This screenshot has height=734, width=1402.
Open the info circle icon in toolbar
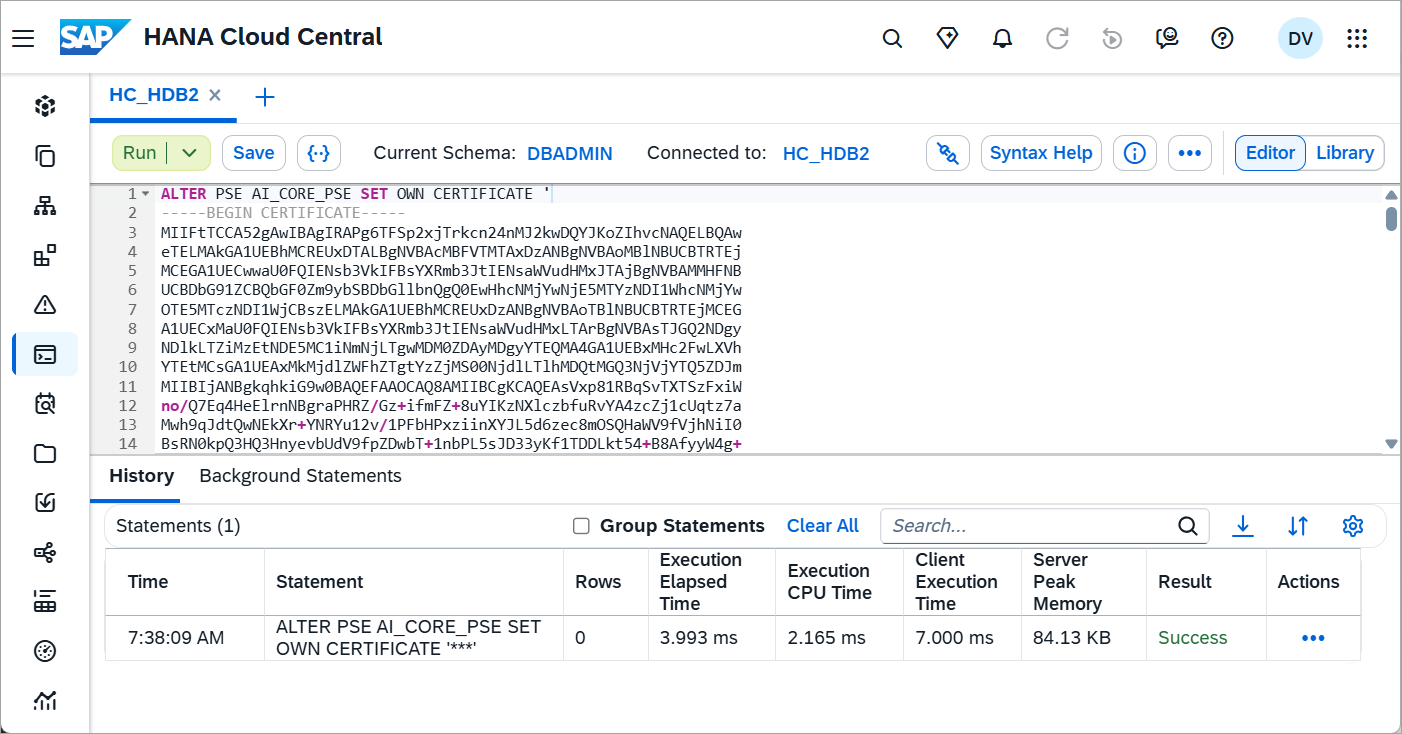coord(1134,153)
